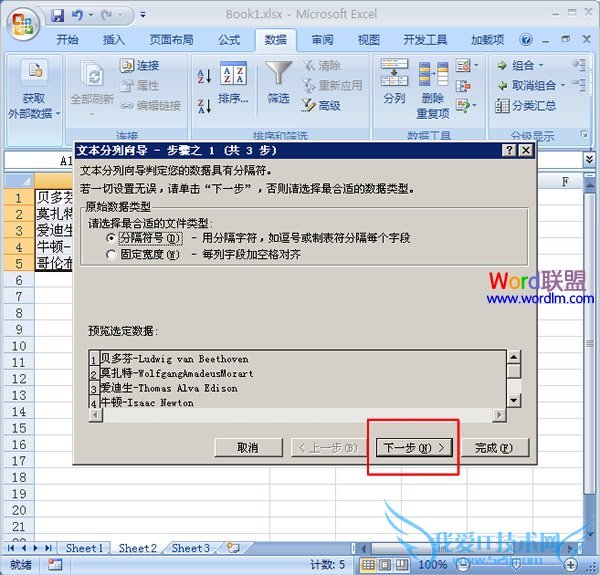600x575 pixels.
Task: Switch to the Sheet1 tab
Action: pos(84,548)
